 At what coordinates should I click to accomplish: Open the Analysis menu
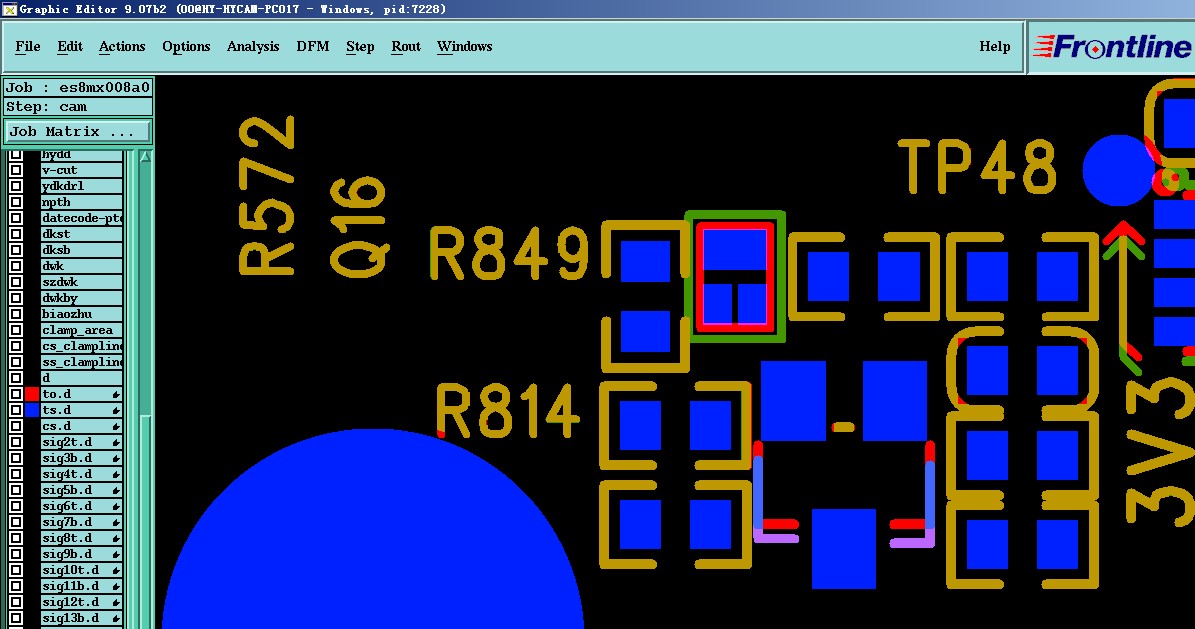[x=253, y=47]
